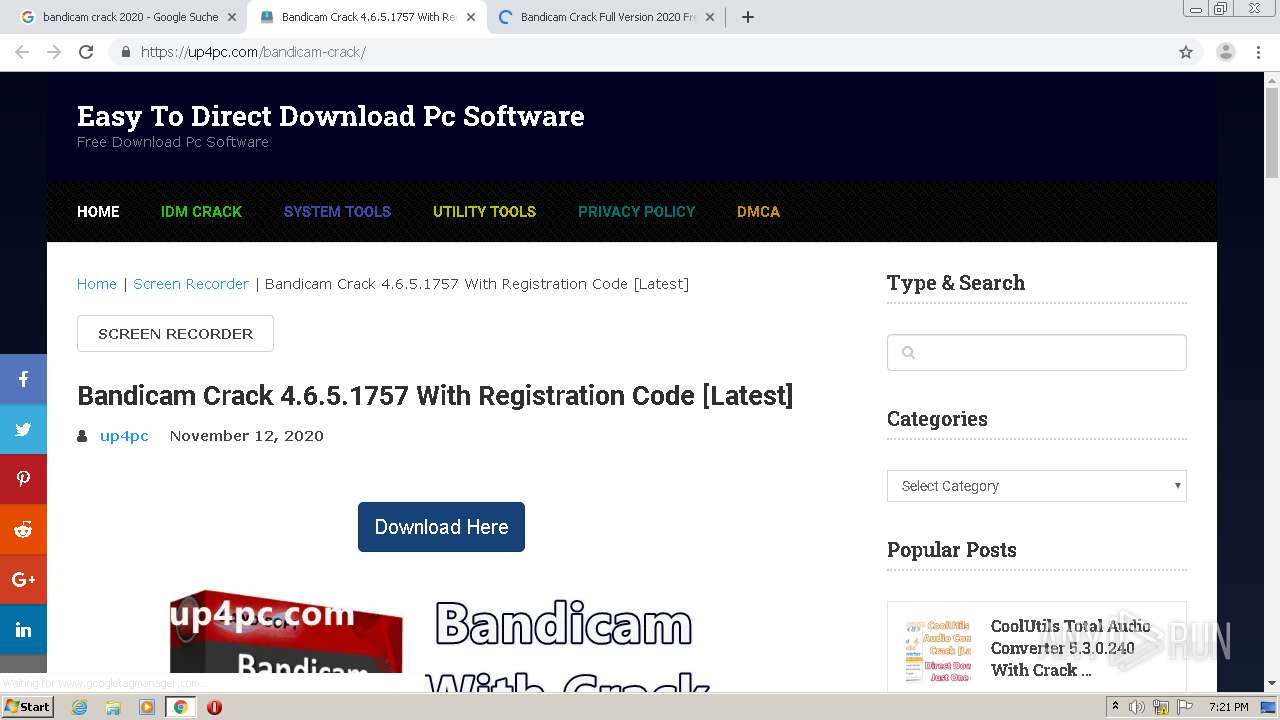
Task: Click the browser back arrow
Action: tap(22, 52)
